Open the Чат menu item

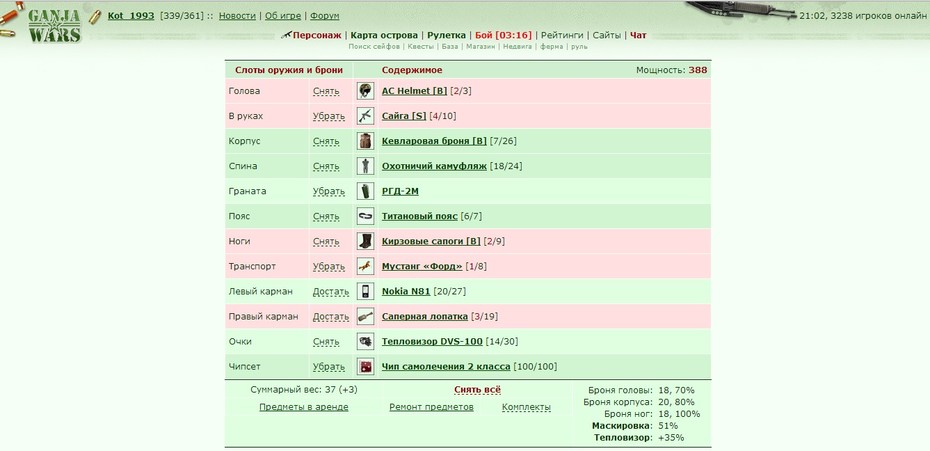[638, 35]
